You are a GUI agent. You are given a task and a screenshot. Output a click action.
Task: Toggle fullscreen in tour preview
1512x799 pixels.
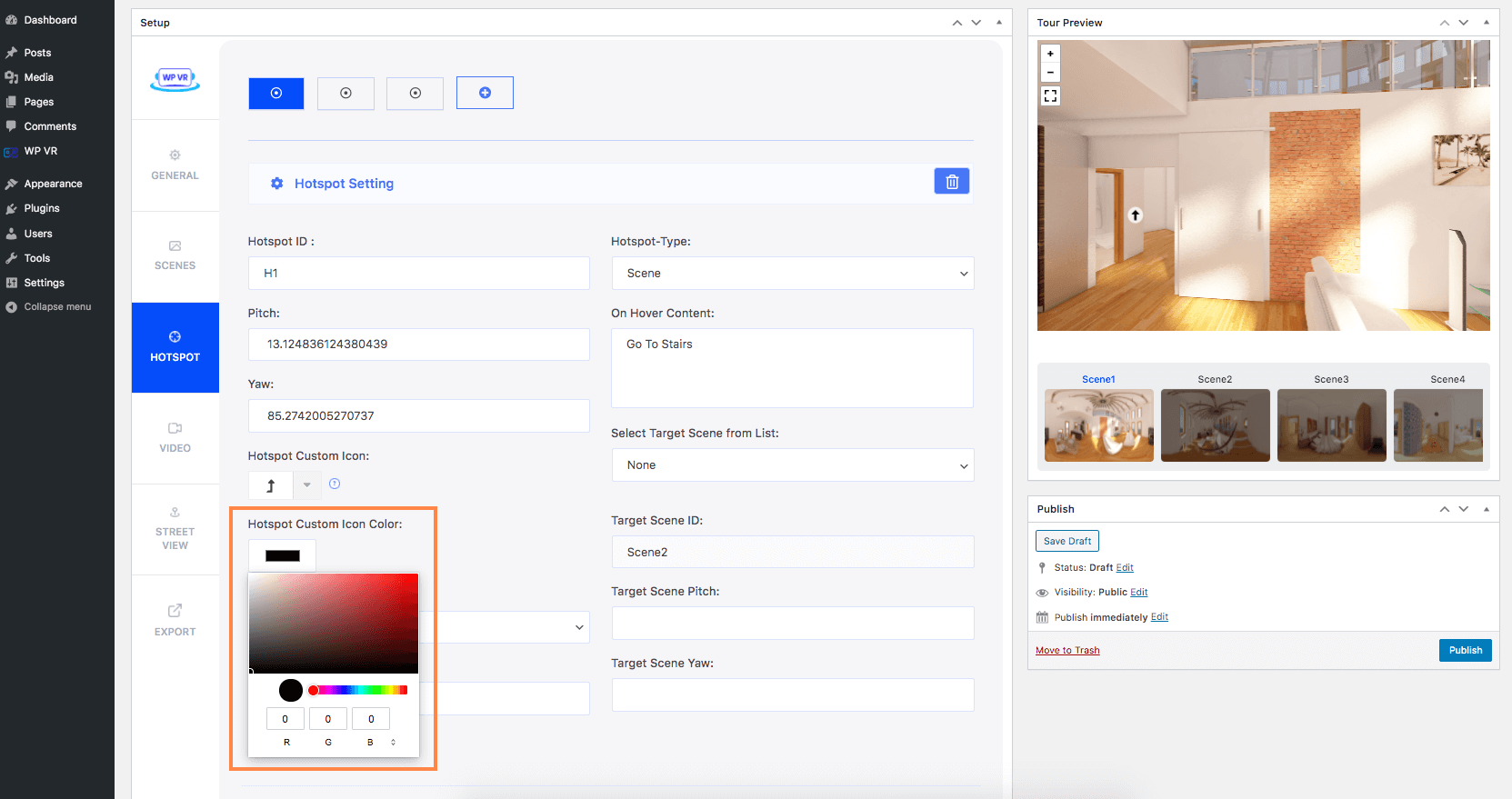point(1050,95)
